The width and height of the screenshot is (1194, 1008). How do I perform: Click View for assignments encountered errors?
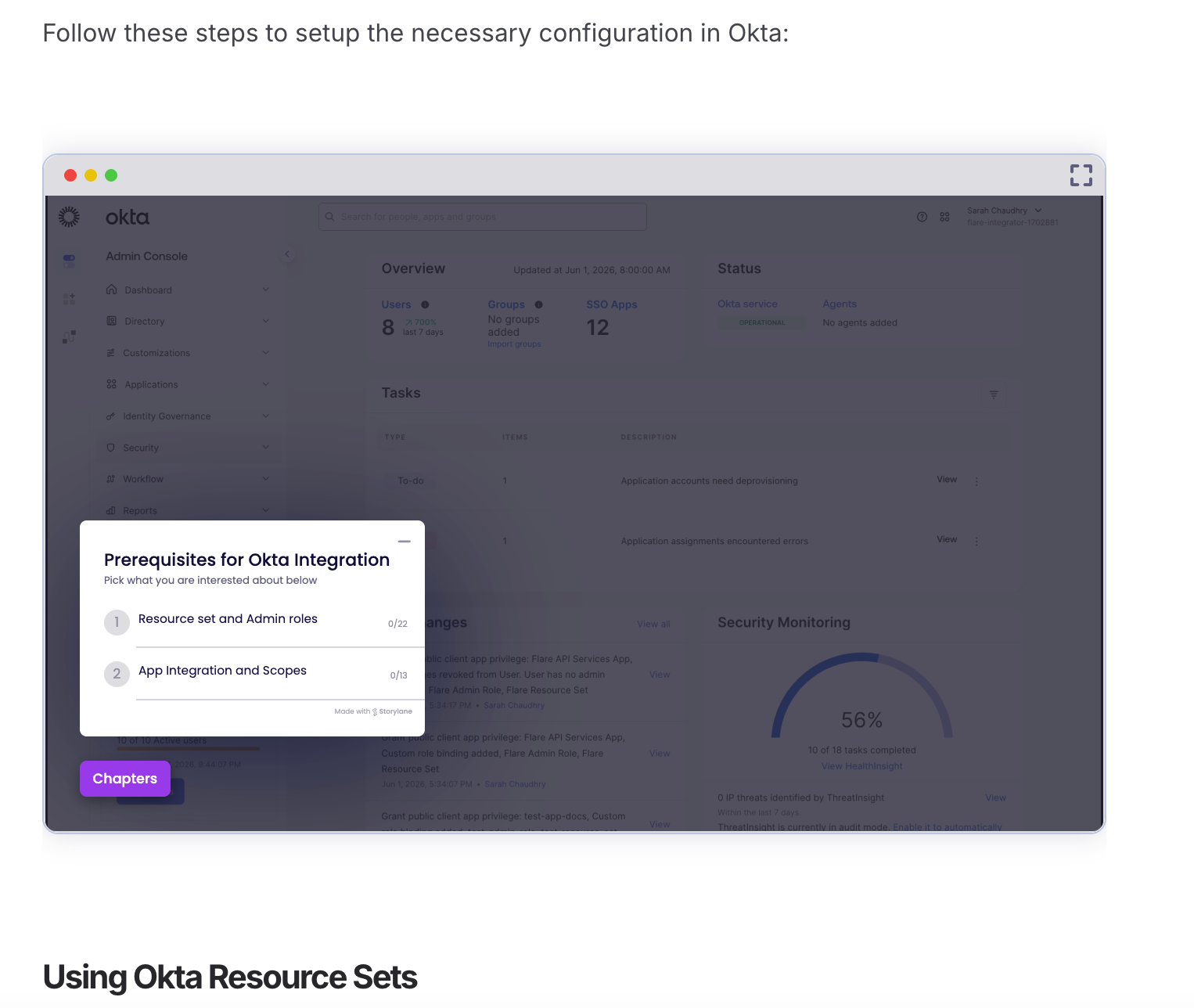(947, 539)
